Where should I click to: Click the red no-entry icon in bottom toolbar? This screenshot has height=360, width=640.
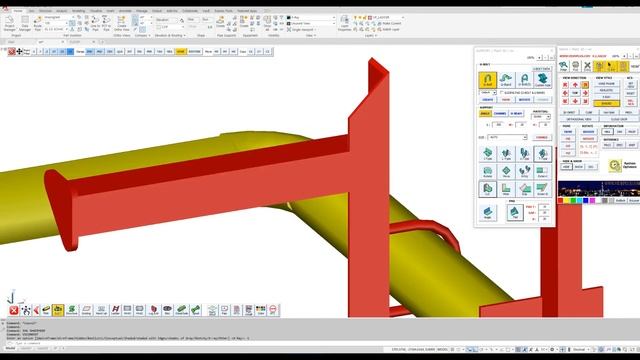pyautogui.click(x=273, y=310)
